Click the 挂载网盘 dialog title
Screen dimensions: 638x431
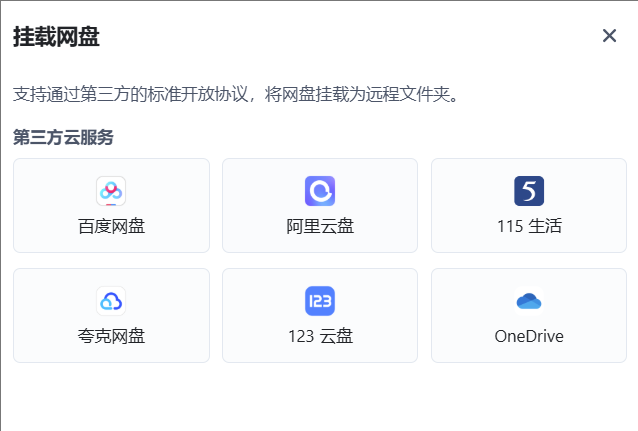click(56, 37)
